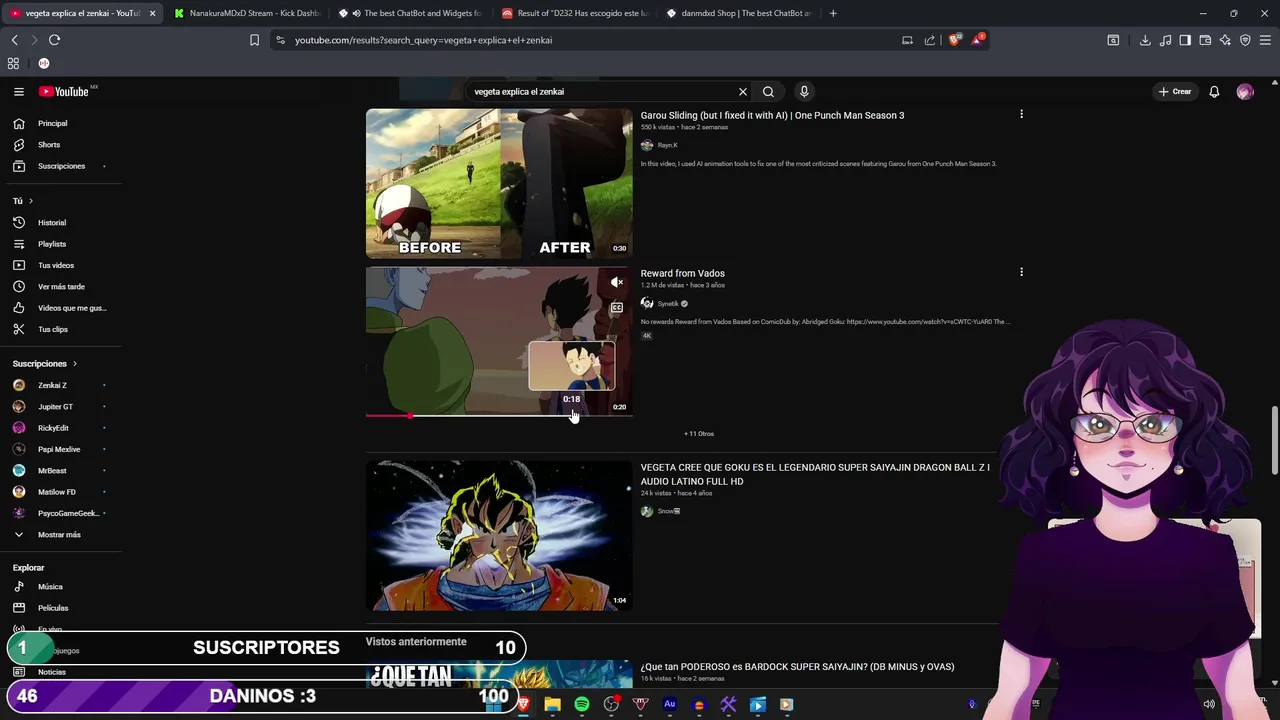Open the browser main hamburger menu

tap(1265, 40)
